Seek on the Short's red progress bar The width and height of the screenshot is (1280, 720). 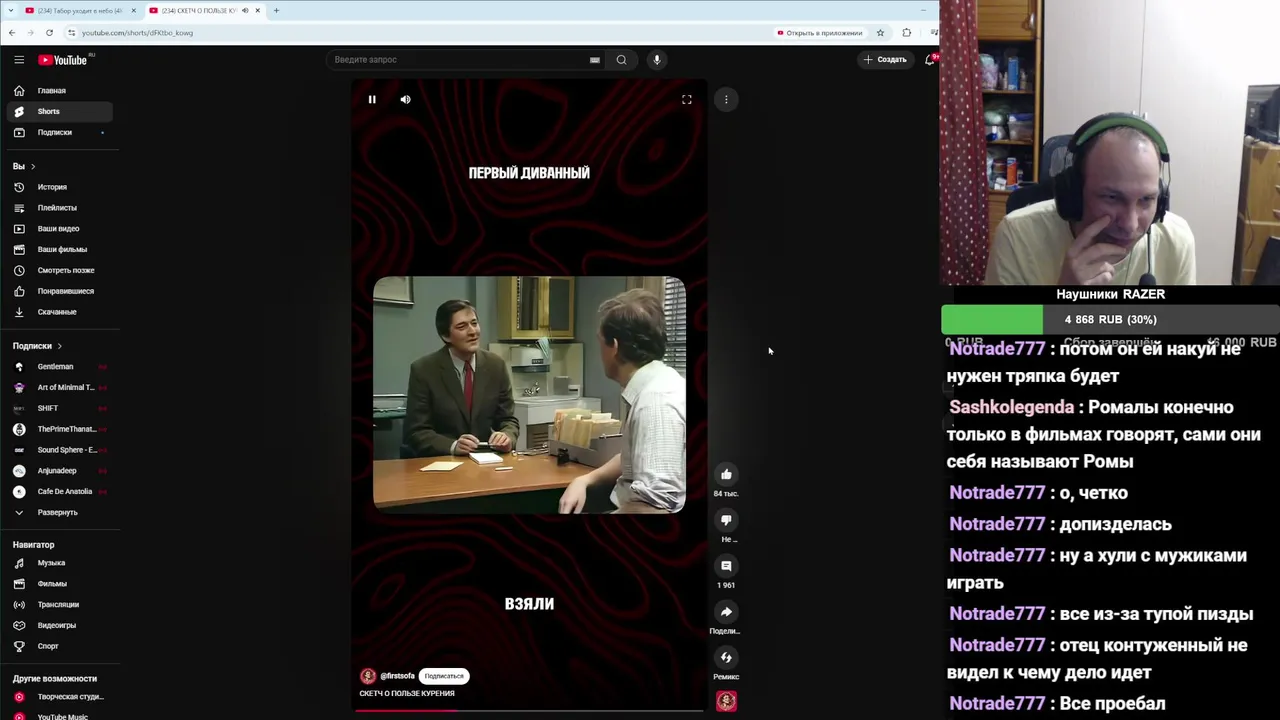[x=529, y=711]
